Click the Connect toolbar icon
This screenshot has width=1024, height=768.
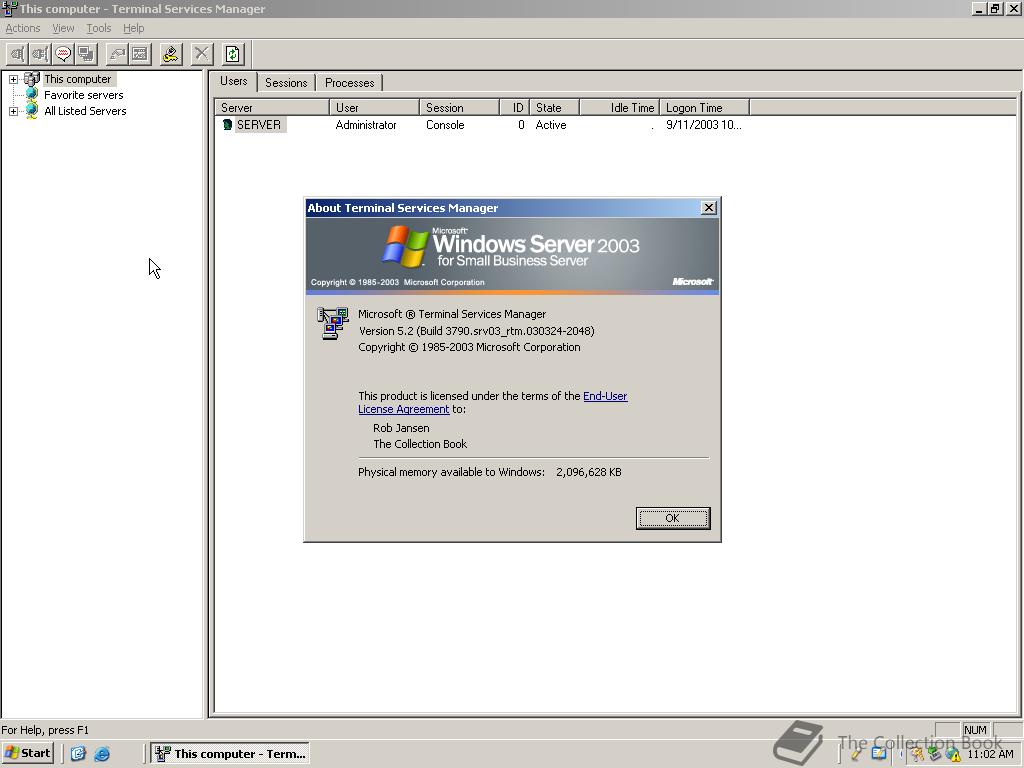coord(18,54)
